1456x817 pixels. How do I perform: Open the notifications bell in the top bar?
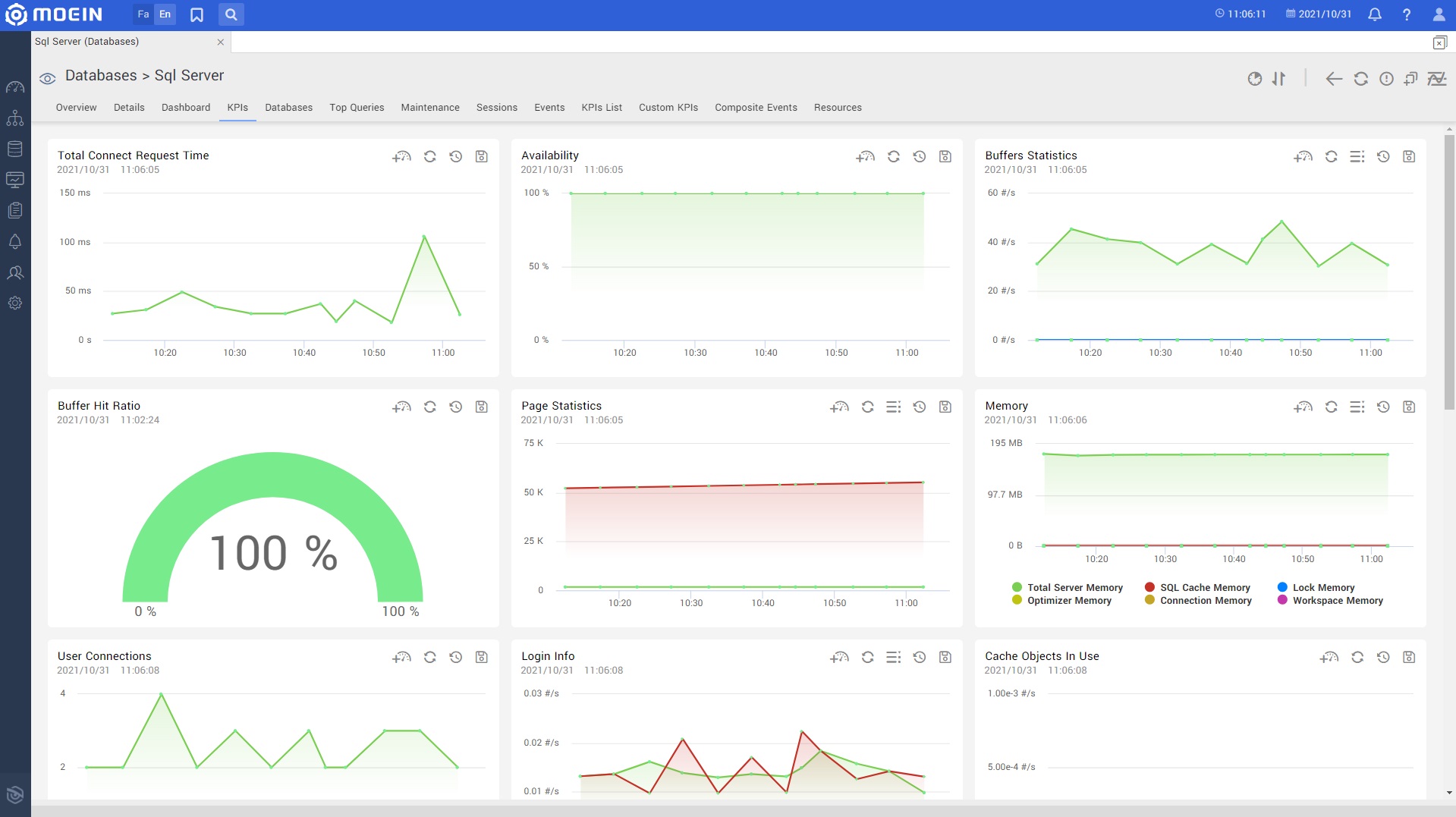(x=1374, y=14)
